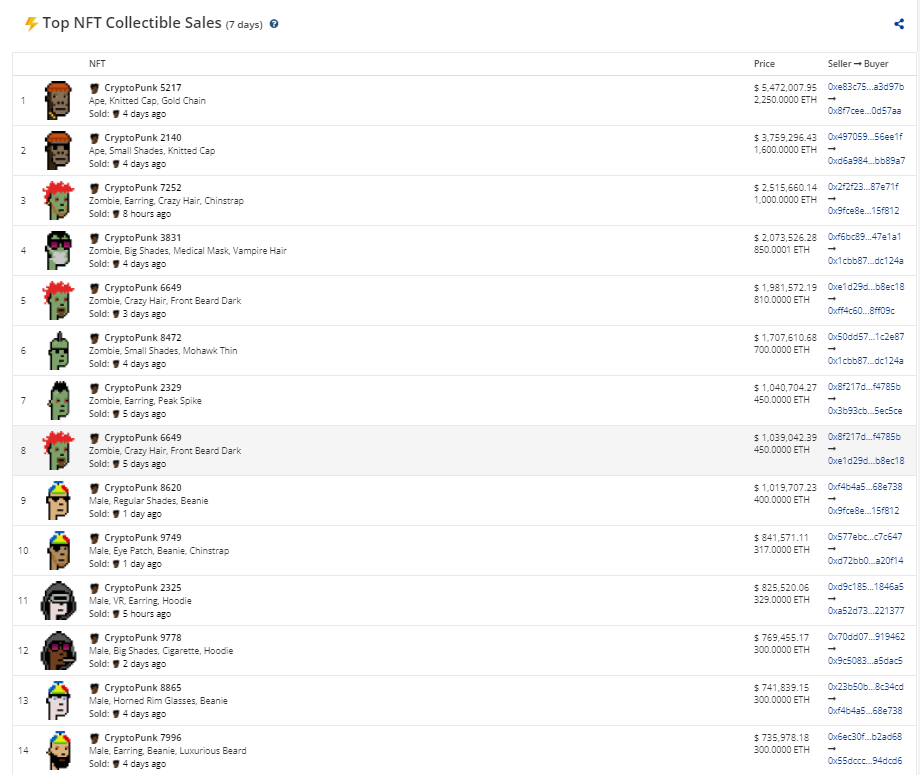Open CryptoPunk 2325 hoodie avatar

click(x=59, y=601)
